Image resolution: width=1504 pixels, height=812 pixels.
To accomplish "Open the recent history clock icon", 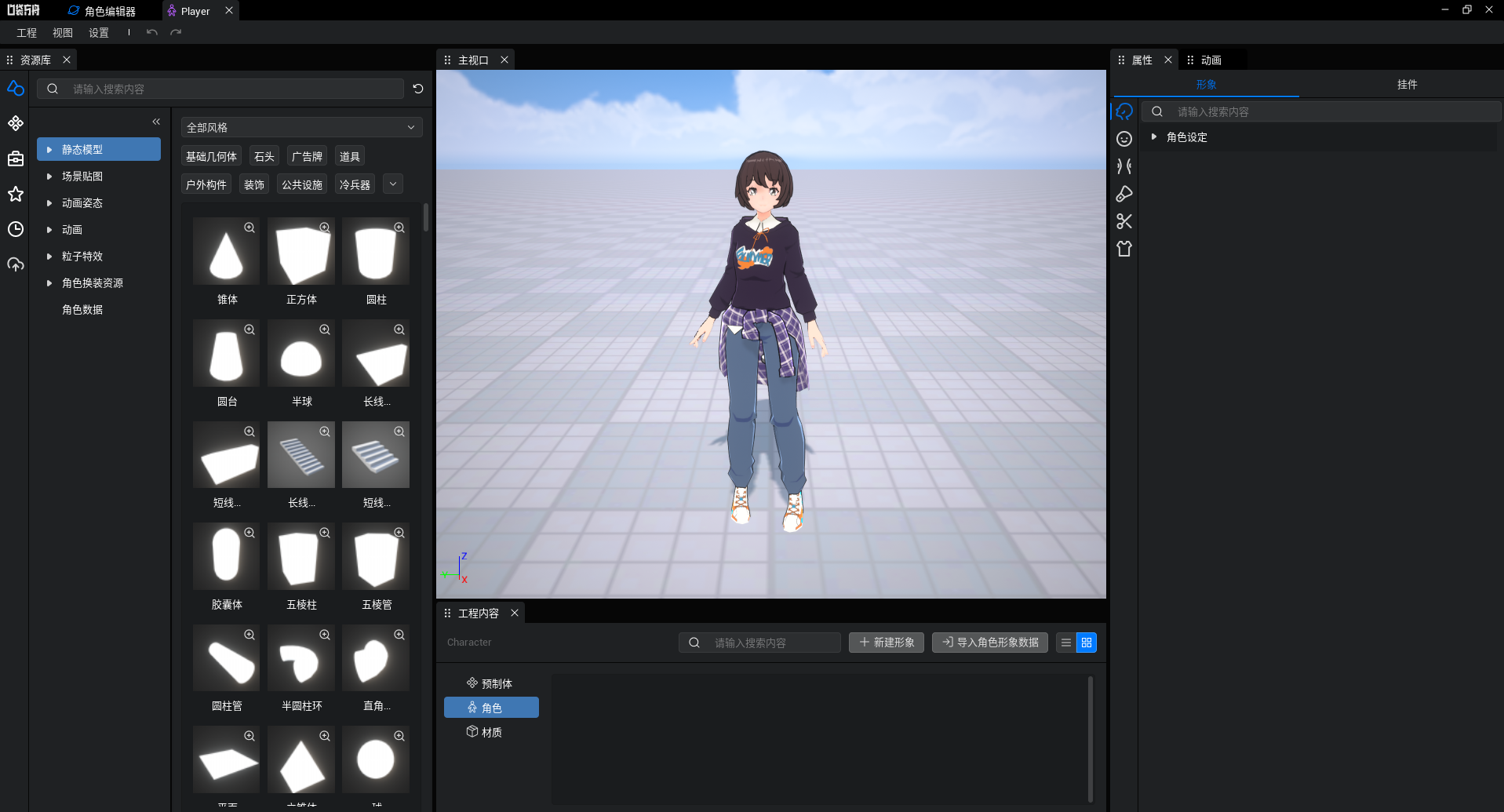I will 16,229.
